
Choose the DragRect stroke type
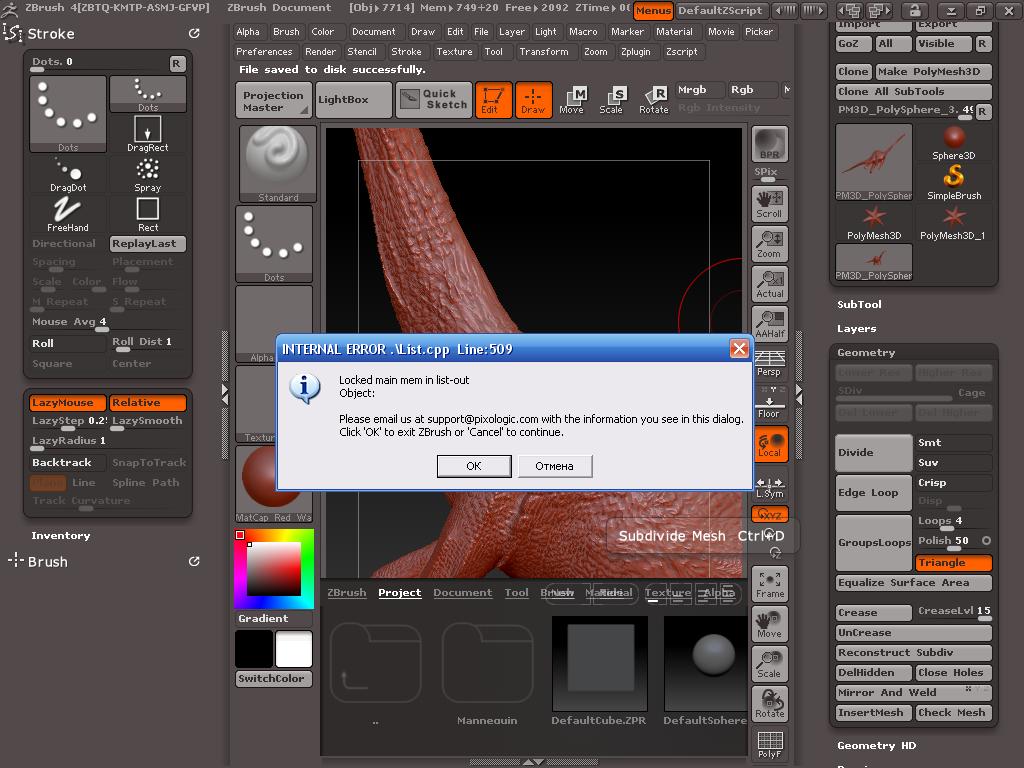pyautogui.click(x=148, y=134)
